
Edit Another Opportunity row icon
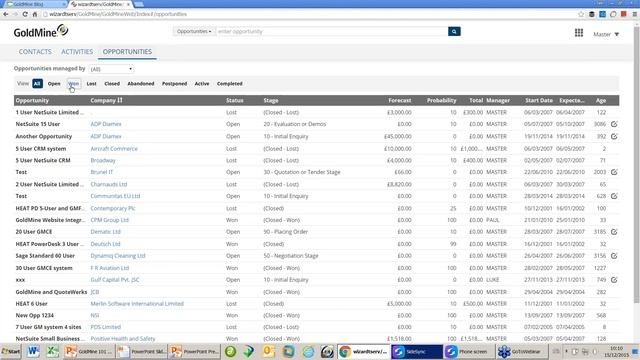point(614,136)
